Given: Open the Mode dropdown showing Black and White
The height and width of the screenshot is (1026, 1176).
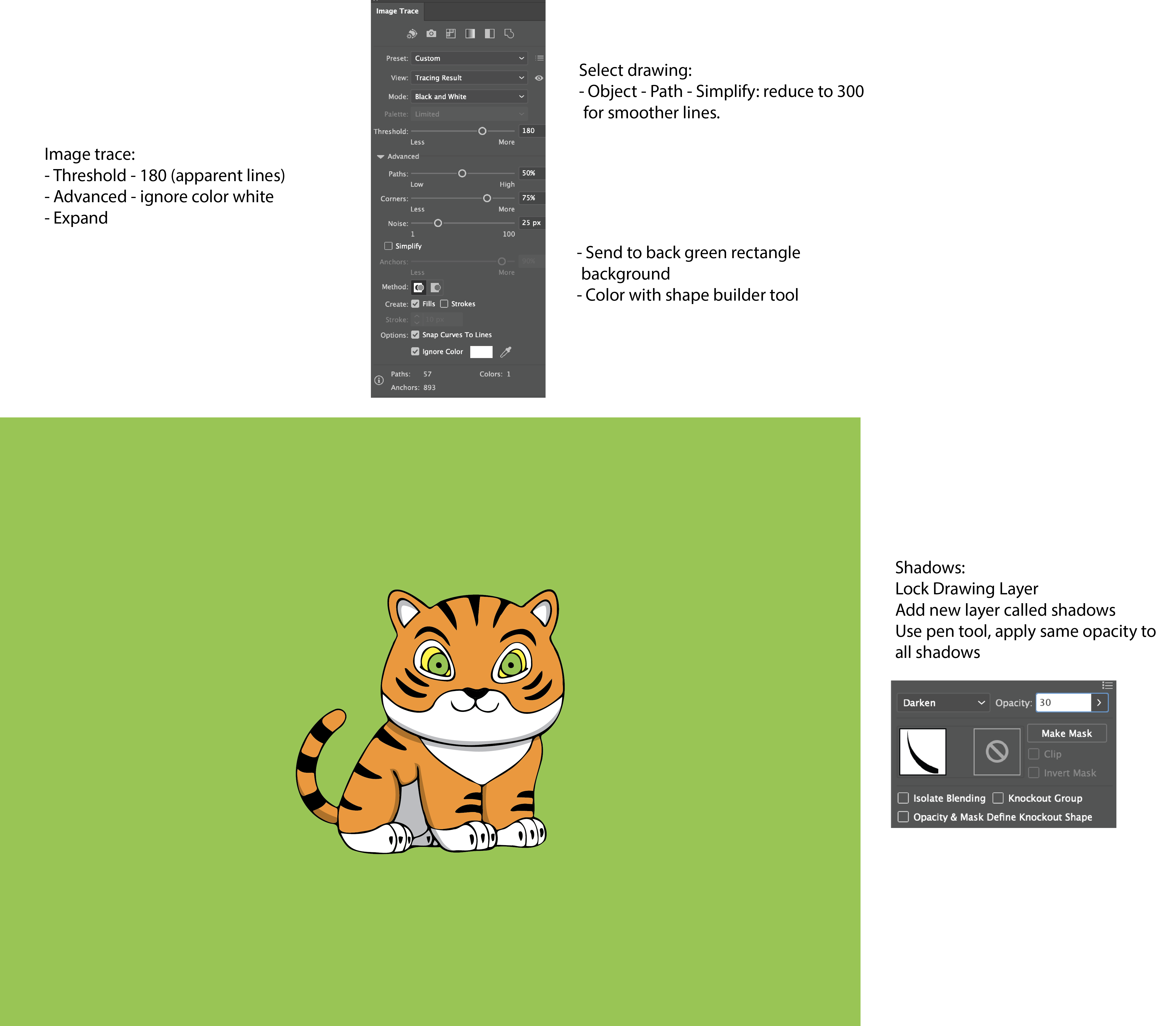Looking at the screenshot, I should point(469,97).
